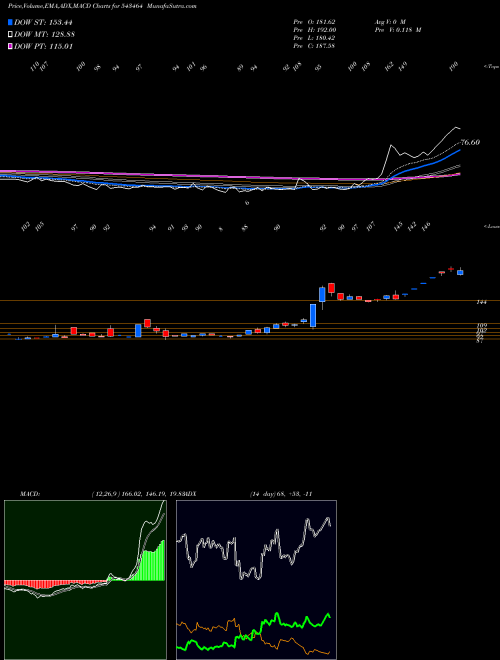Click the orange 144 horizontal support line
The height and width of the screenshot is (660, 500).
[250, 301]
